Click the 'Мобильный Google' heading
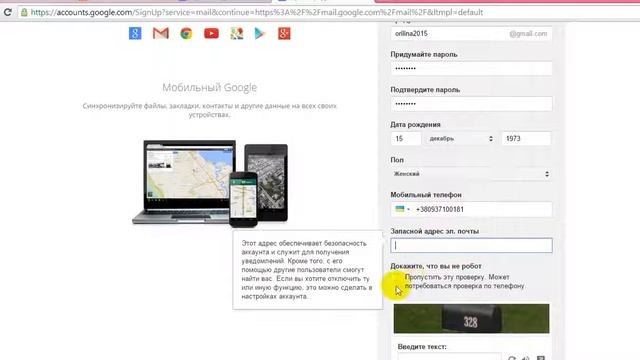 pyautogui.click(x=209, y=87)
